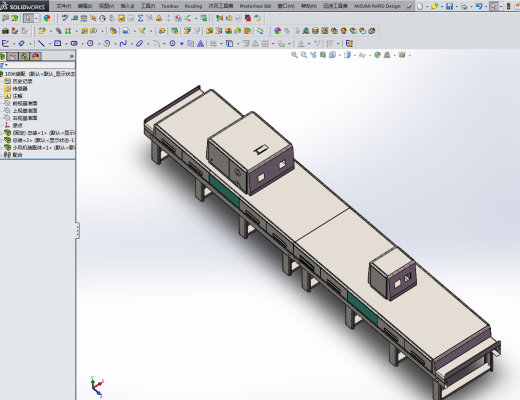The width and height of the screenshot is (520, 400).
Task: Switch to PropertyManager tab
Action: (x=13, y=56)
